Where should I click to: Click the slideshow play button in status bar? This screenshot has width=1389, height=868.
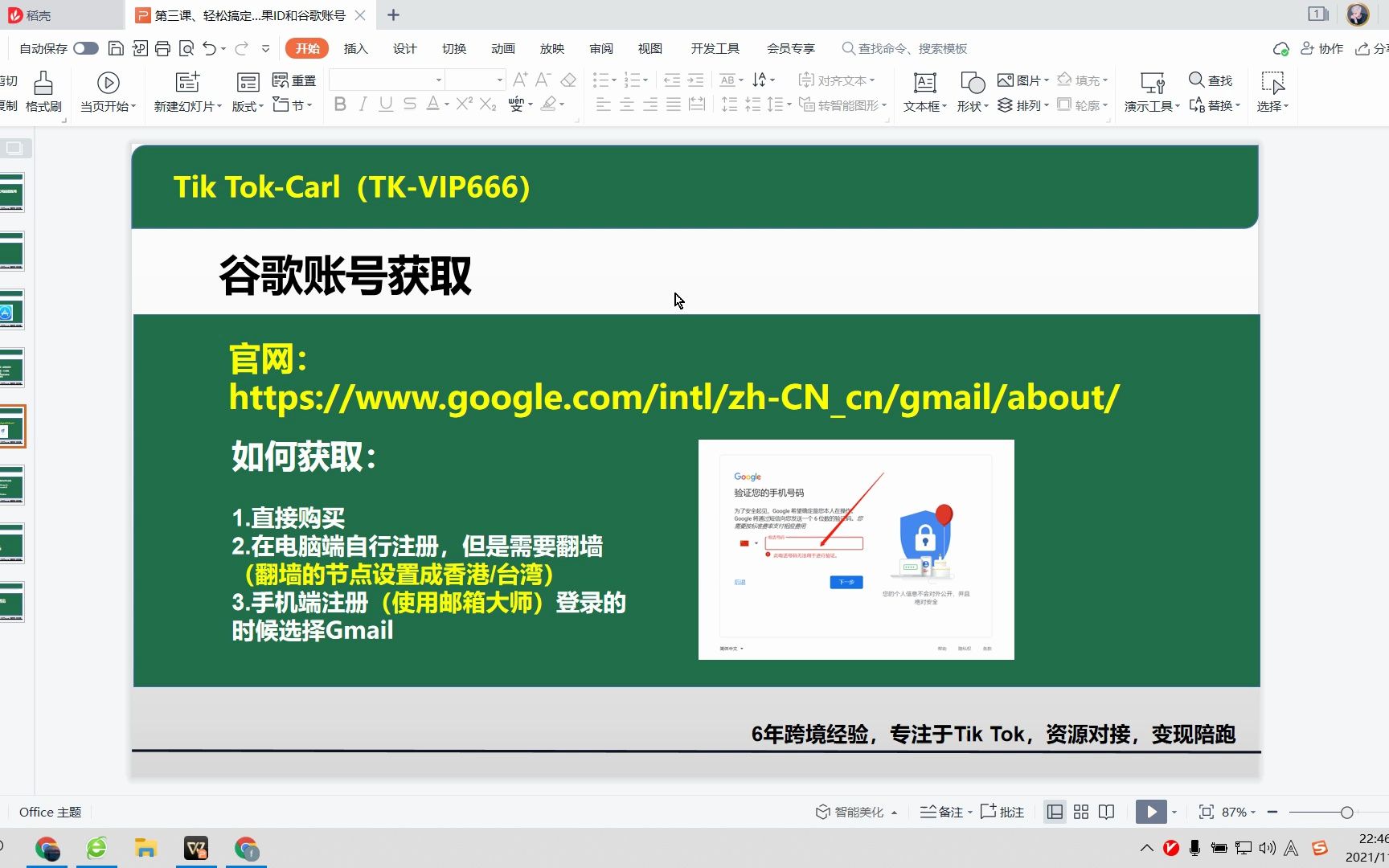coord(1151,812)
